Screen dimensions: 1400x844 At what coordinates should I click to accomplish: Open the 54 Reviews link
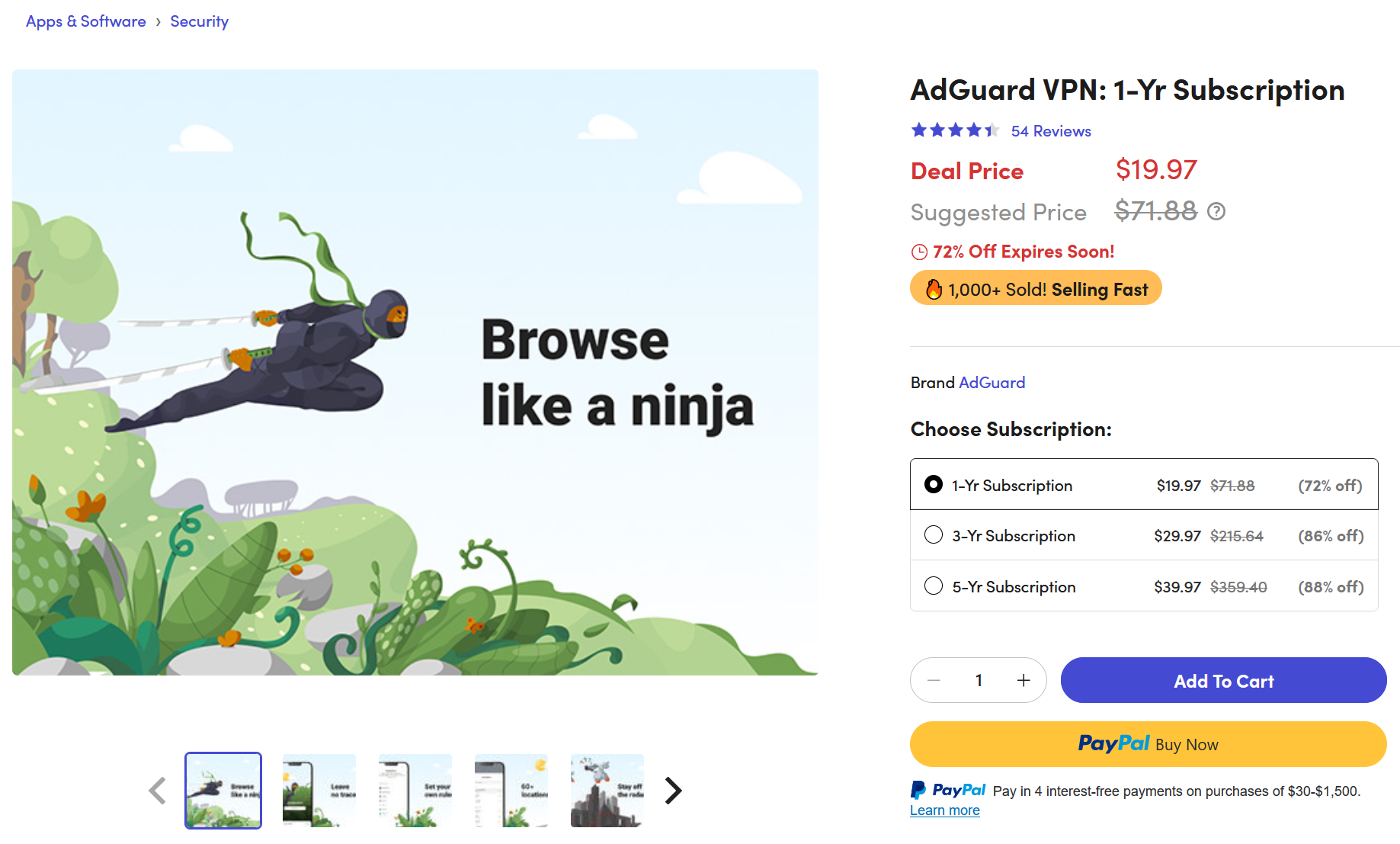pos(1051,130)
